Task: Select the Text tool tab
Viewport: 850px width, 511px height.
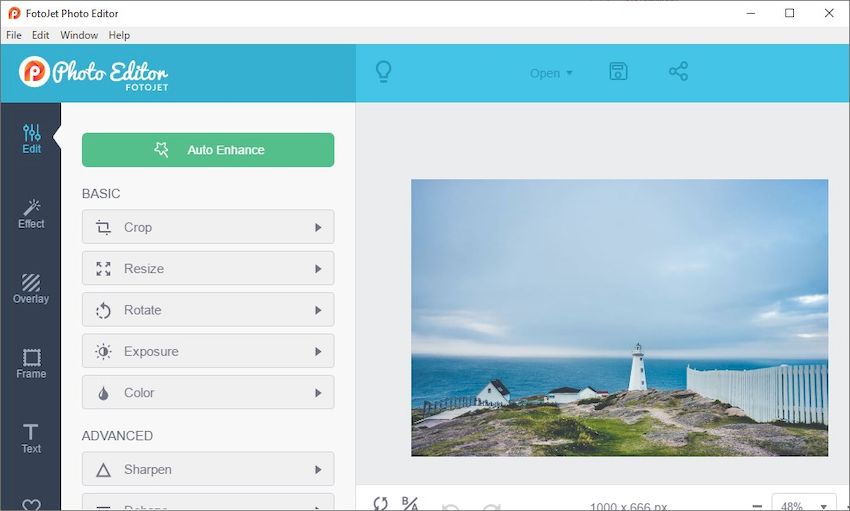Action: click(x=31, y=438)
